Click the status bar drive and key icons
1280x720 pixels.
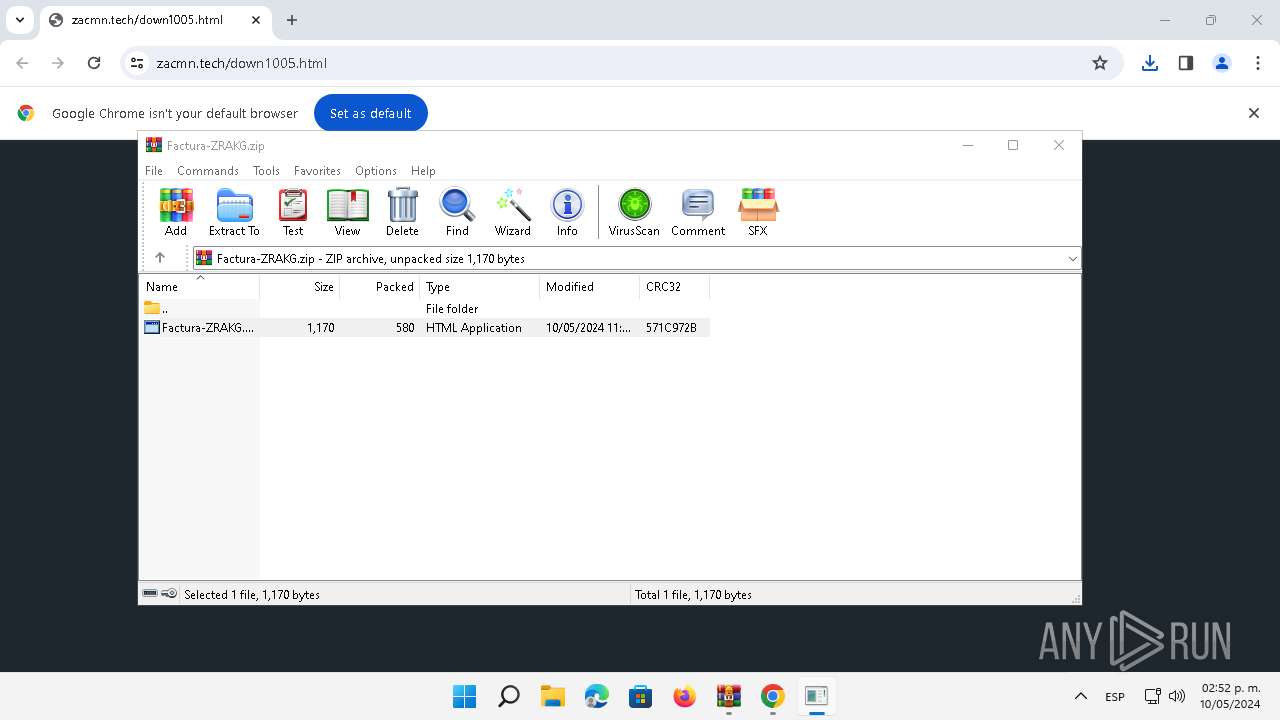pyautogui.click(x=159, y=594)
